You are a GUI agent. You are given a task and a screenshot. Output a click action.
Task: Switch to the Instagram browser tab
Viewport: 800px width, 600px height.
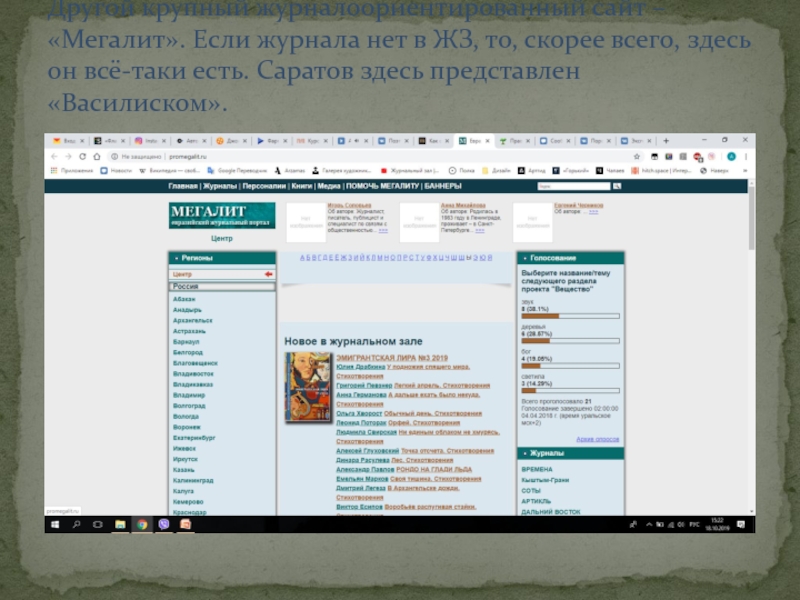[151, 141]
